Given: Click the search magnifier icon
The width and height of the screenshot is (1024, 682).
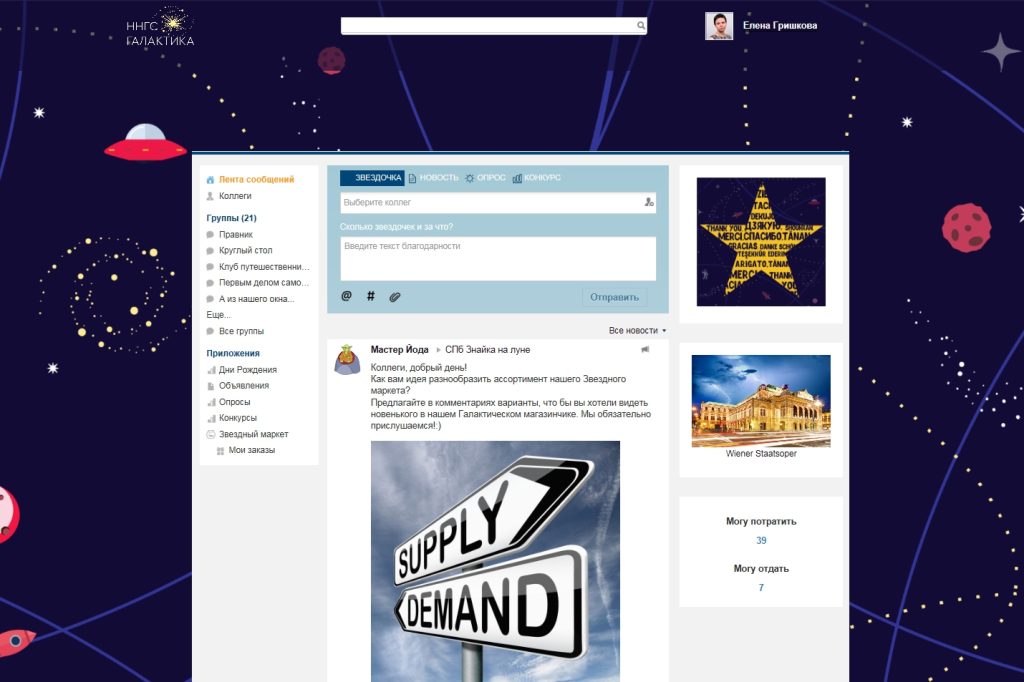Looking at the screenshot, I should click(x=641, y=25).
